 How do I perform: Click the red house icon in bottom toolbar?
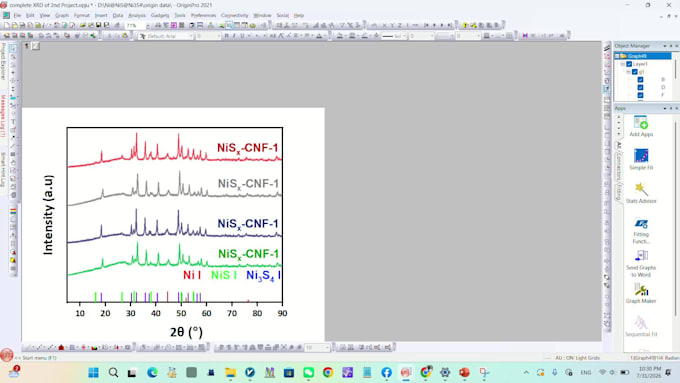click(x=61, y=347)
